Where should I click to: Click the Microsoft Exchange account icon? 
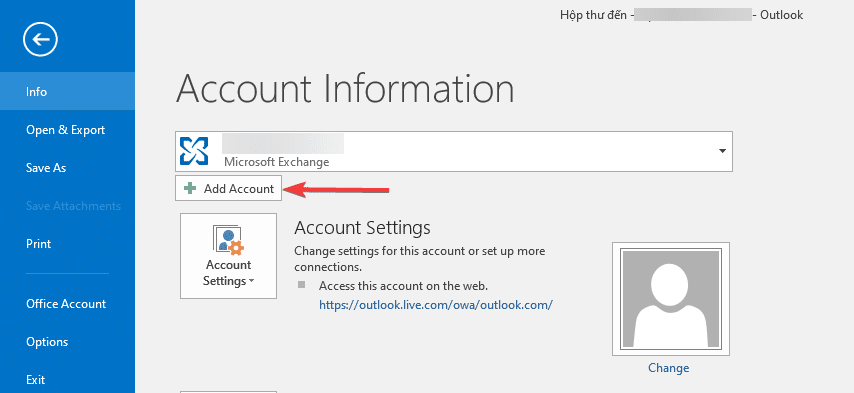point(194,151)
